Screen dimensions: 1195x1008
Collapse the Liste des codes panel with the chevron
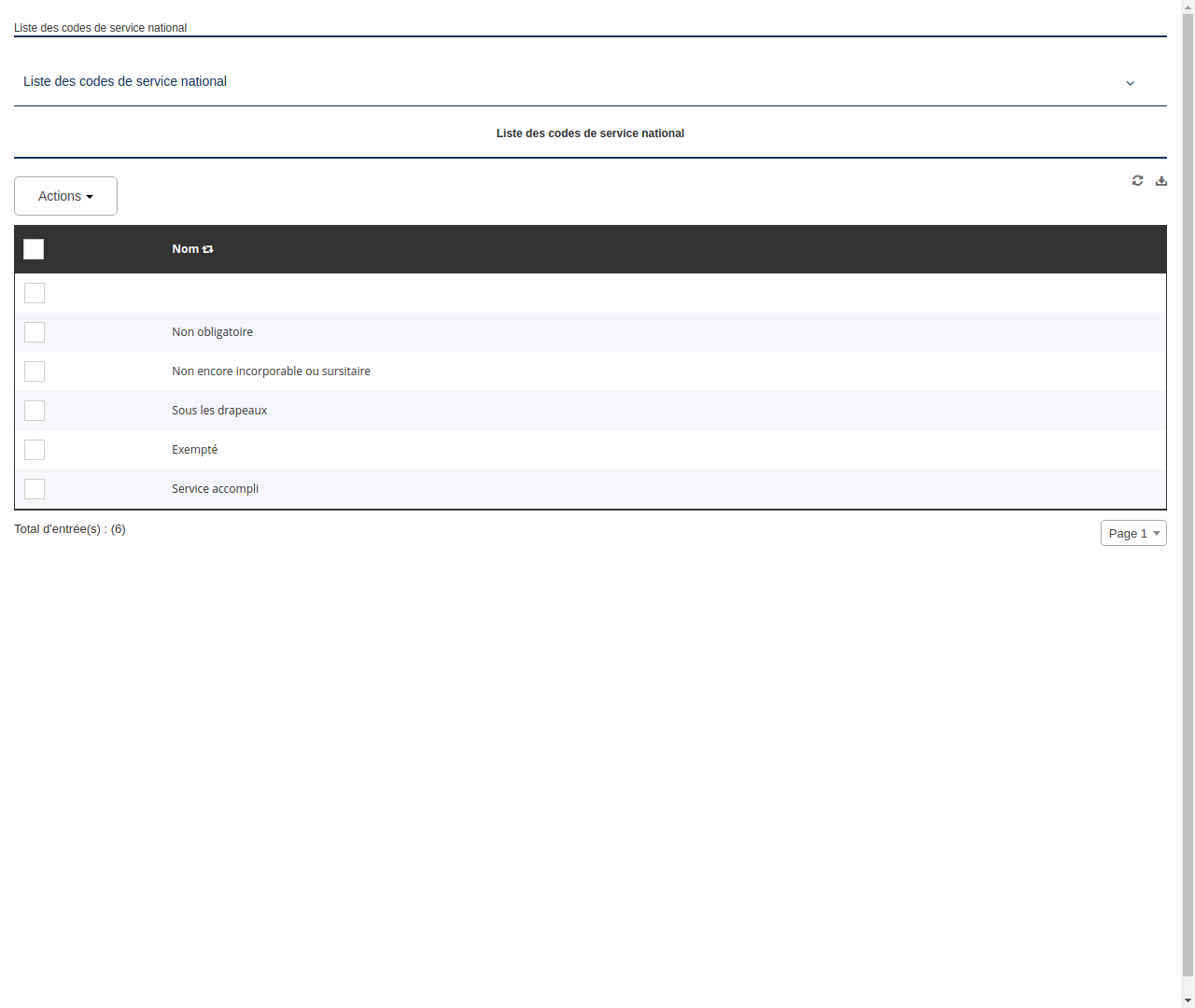click(x=1130, y=83)
